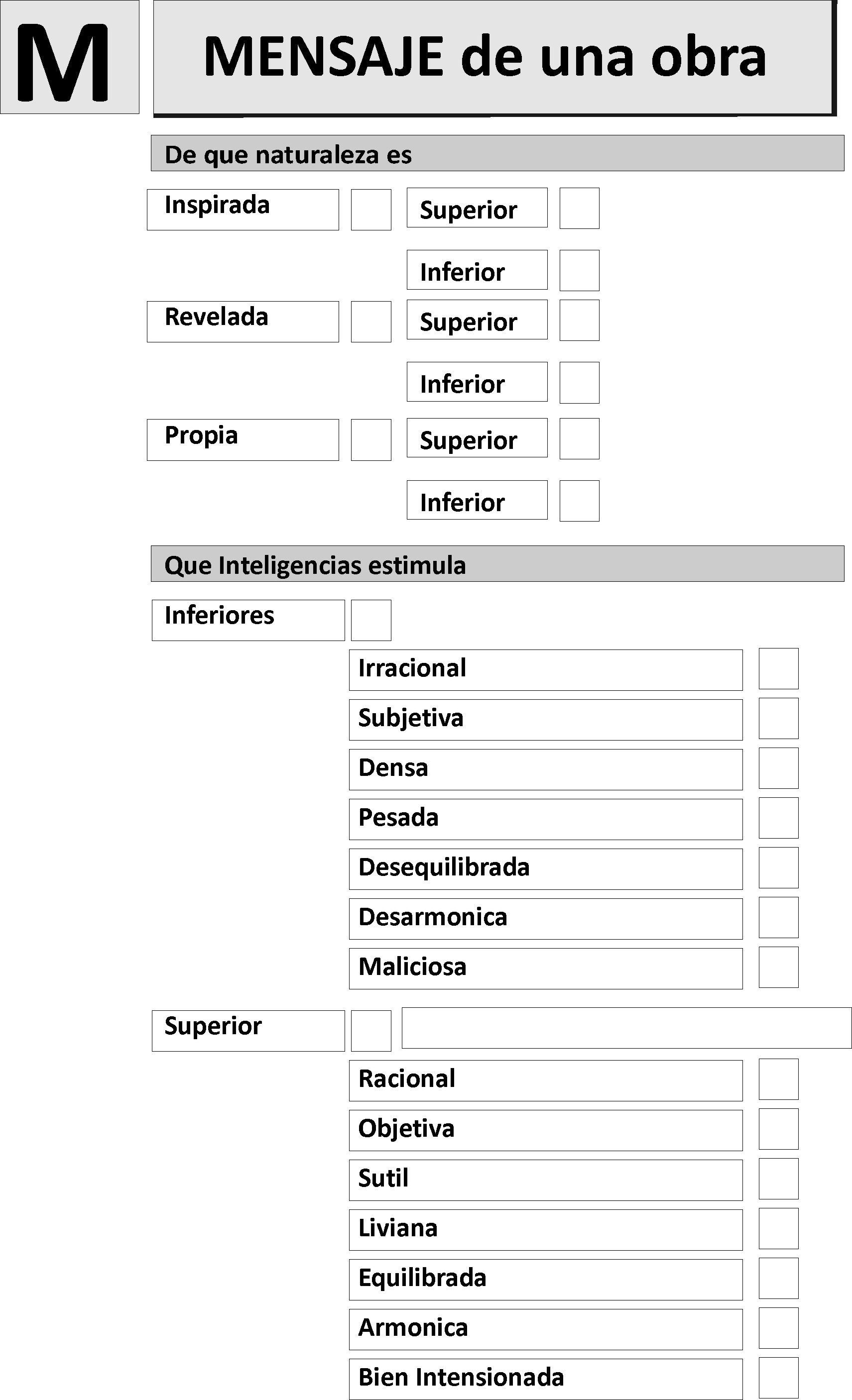Click the MENSAJE de una obra title banner
This screenshot has height=1400, width=852.
[x=493, y=58]
